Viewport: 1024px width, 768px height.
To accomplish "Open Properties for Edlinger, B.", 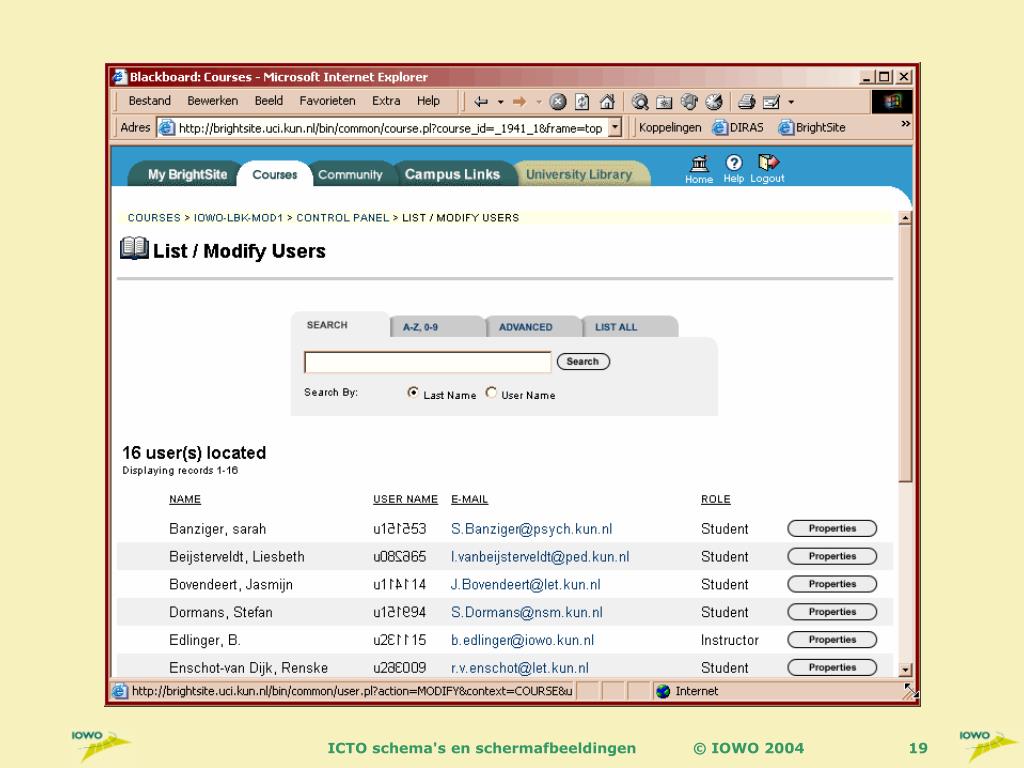I will point(832,640).
